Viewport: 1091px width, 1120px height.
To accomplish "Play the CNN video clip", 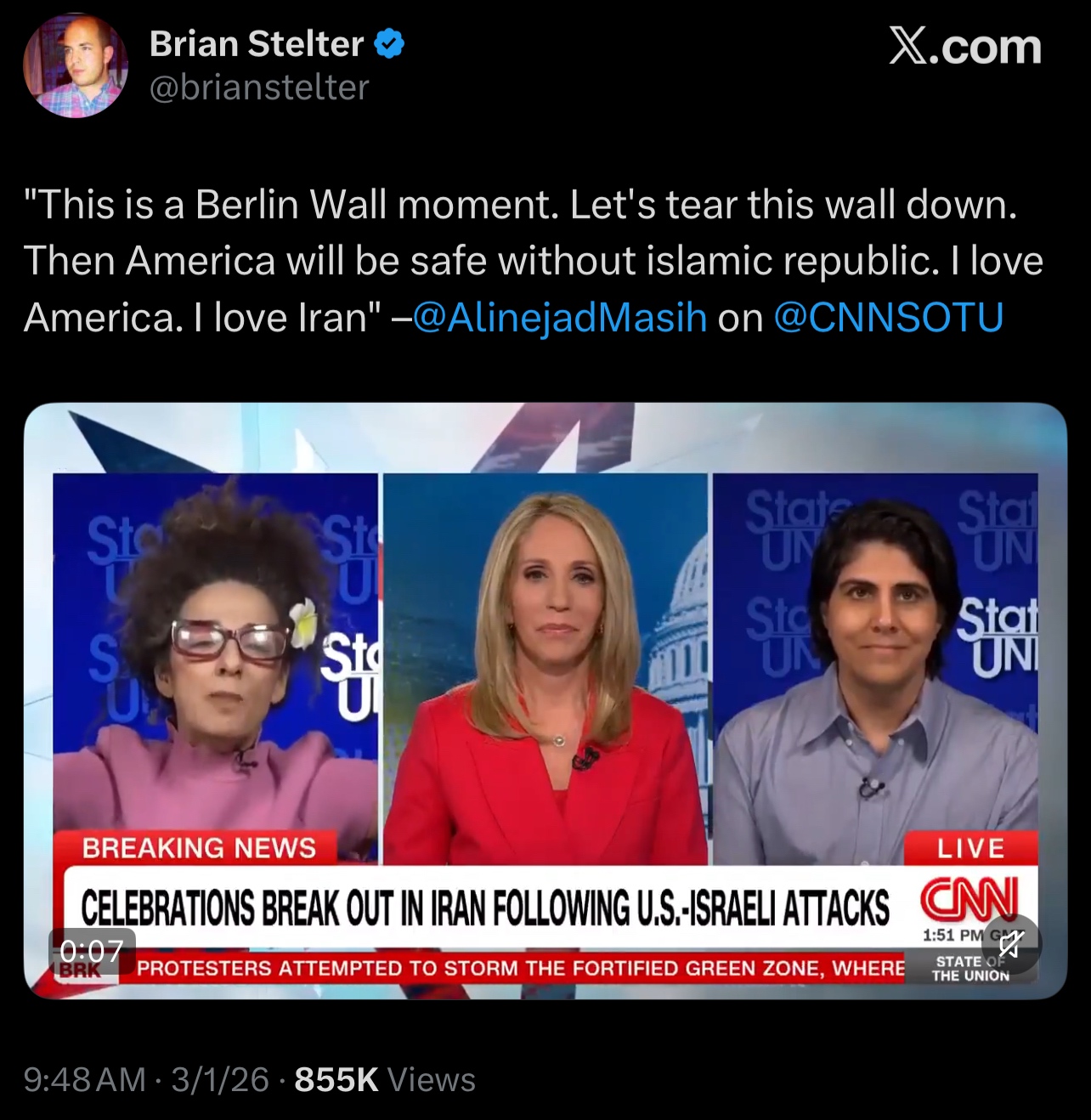I will tap(545, 701).
